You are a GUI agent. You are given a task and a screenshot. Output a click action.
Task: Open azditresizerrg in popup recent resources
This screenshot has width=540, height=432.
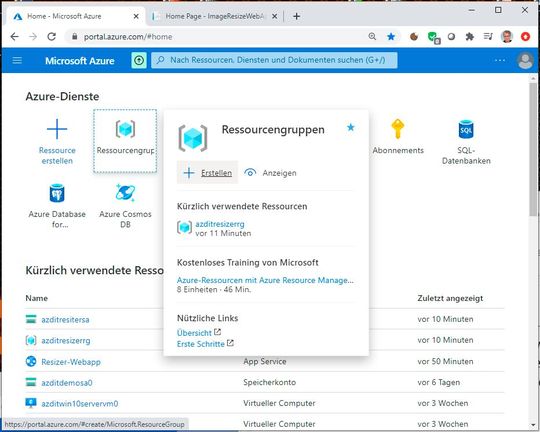tap(220, 224)
